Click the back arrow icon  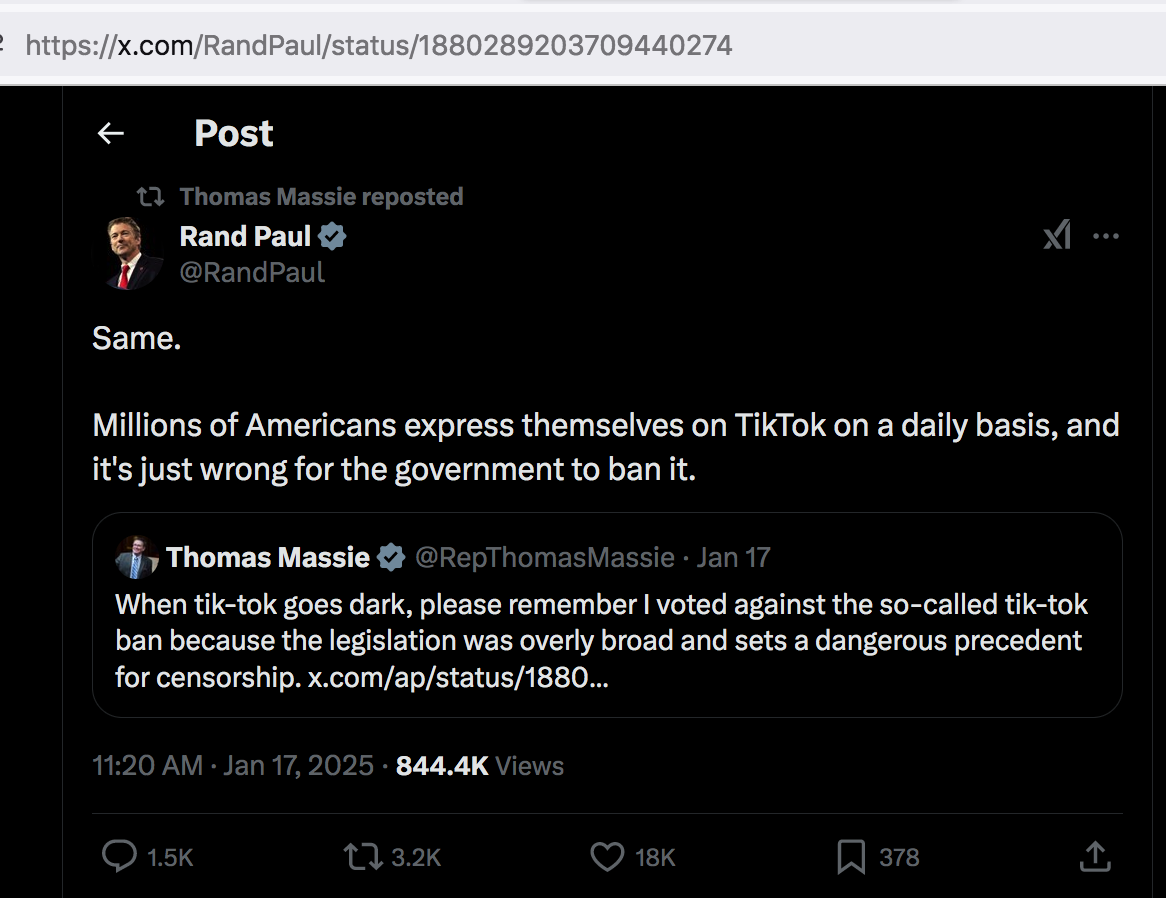110,133
